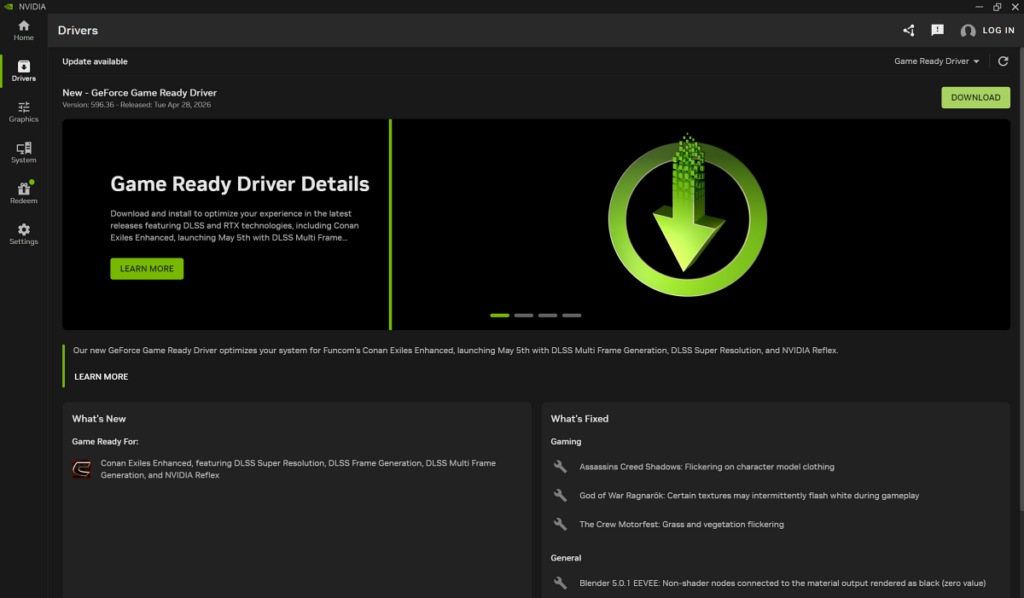1024x598 pixels.
Task: Select the fourth carousel indicator dot
Action: 571,315
